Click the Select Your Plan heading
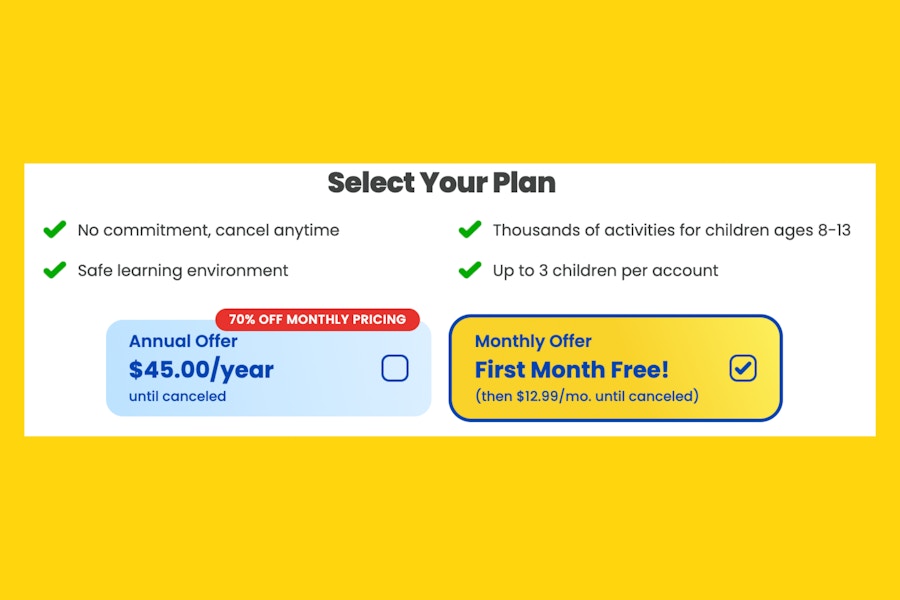Viewport: 900px width, 600px height. (x=441, y=183)
